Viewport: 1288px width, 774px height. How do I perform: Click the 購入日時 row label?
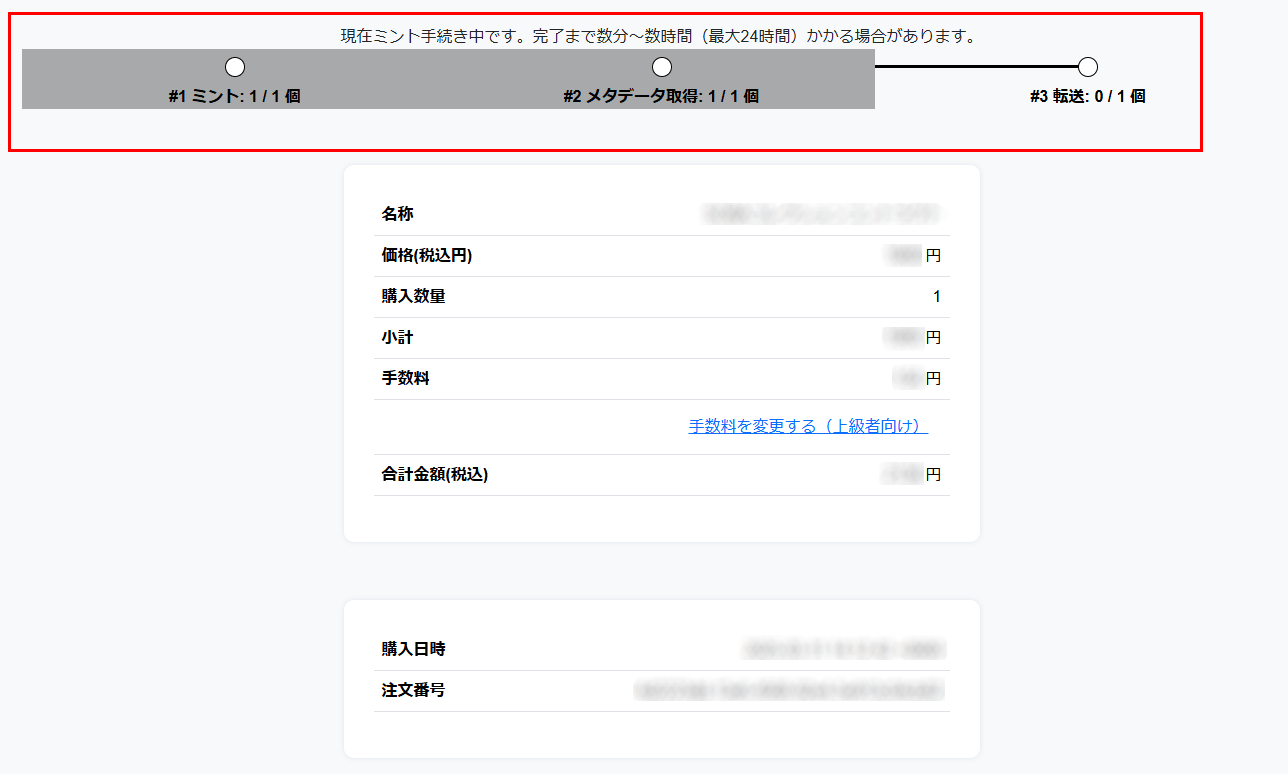tap(413, 649)
